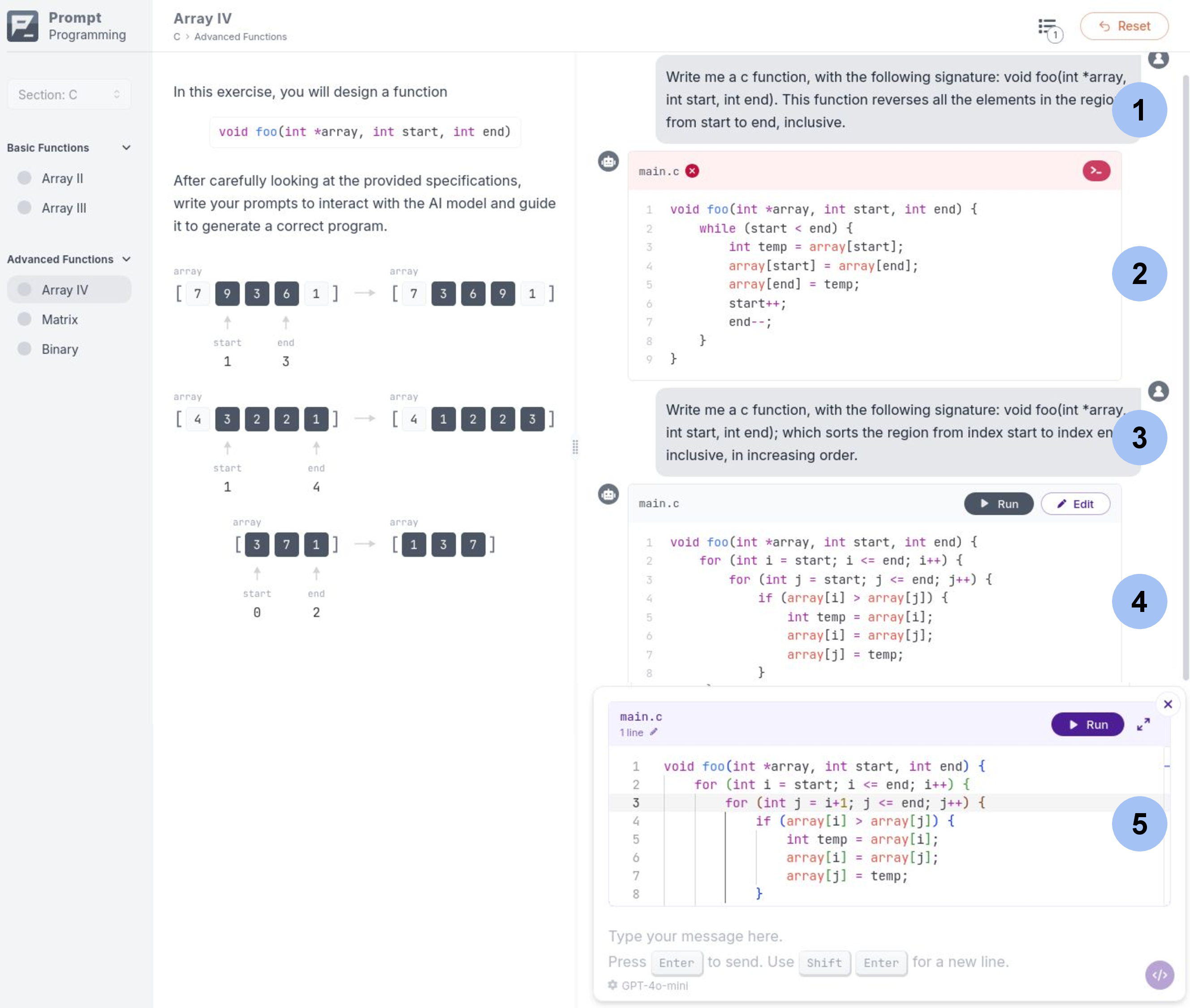Select Array III exercise
Viewport: 1190px width, 1008px height.
(69, 208)
